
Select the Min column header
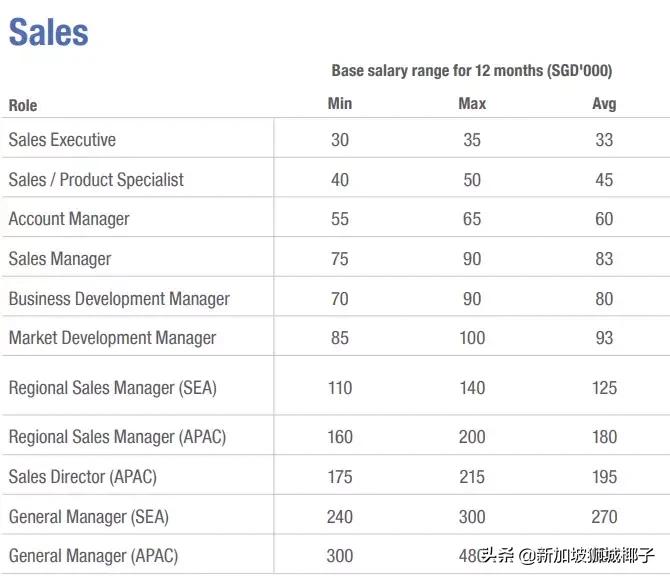point(340,104)
